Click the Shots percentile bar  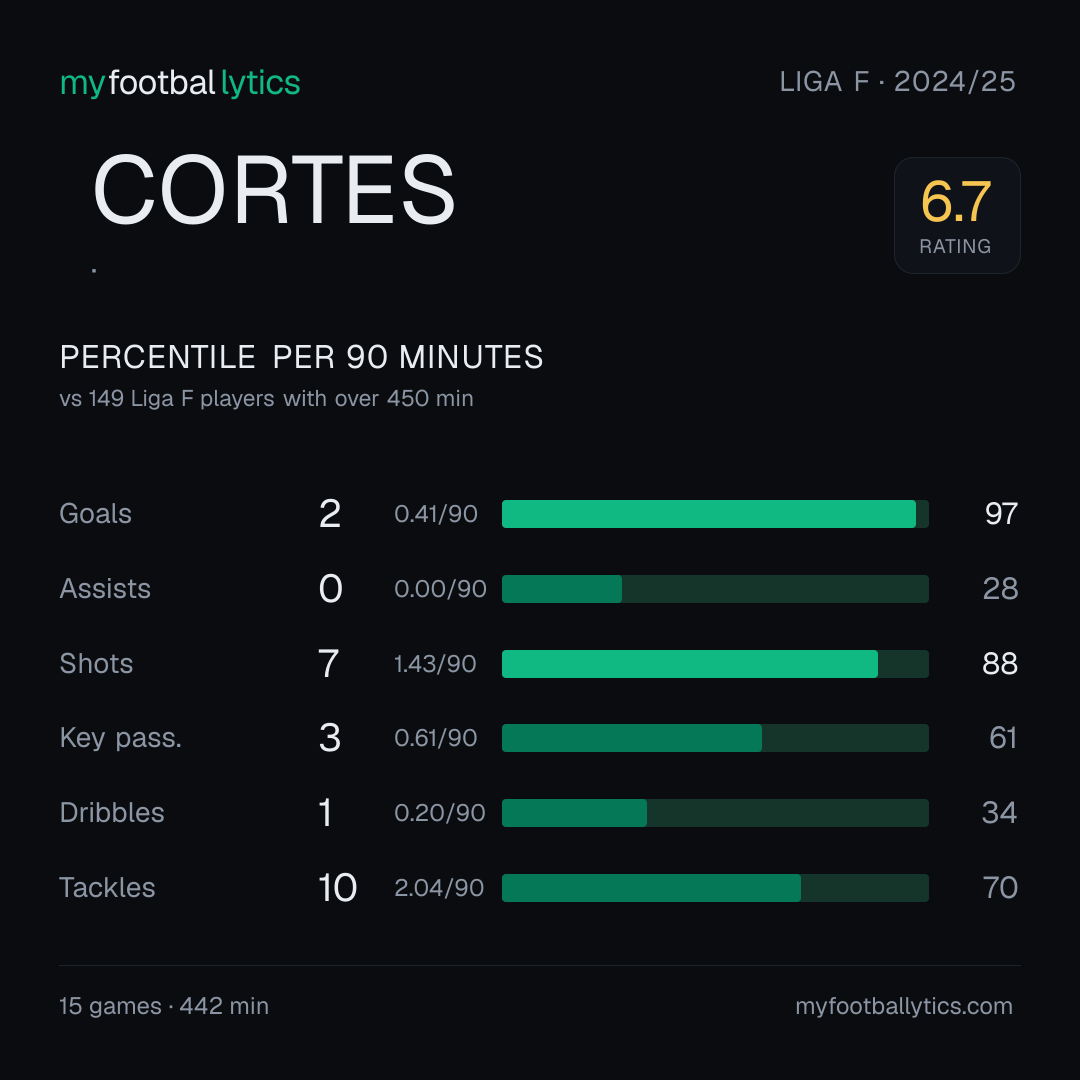(x=715, y=664)
